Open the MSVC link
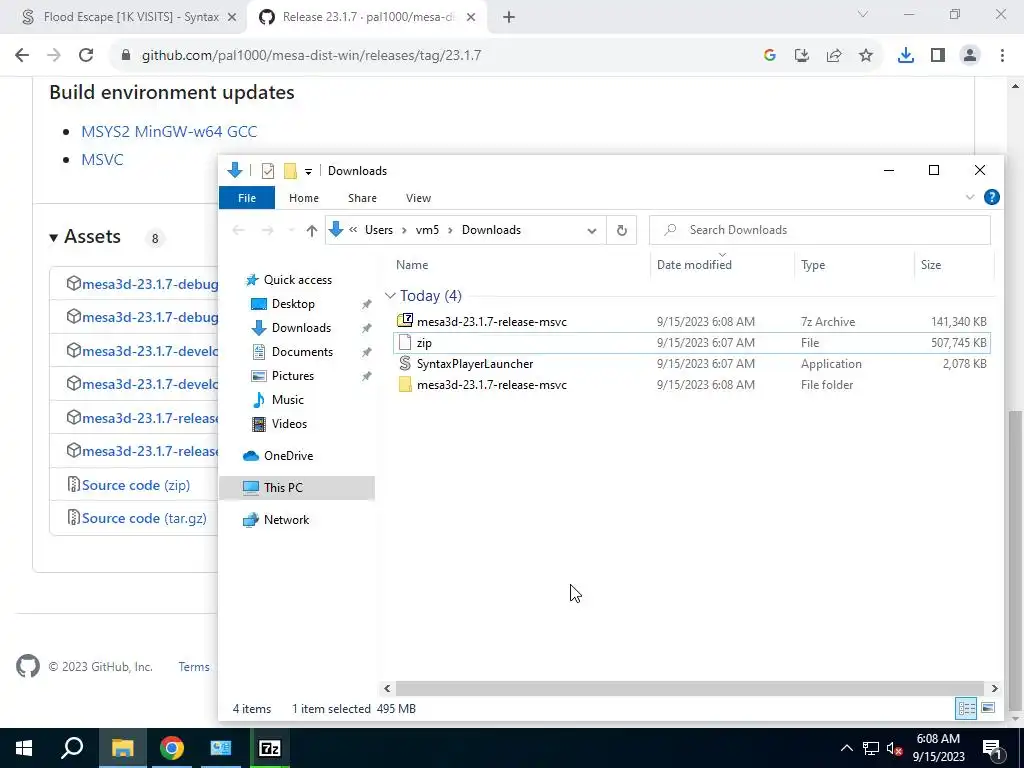The image size is (1024, 768). pos(102,159)
